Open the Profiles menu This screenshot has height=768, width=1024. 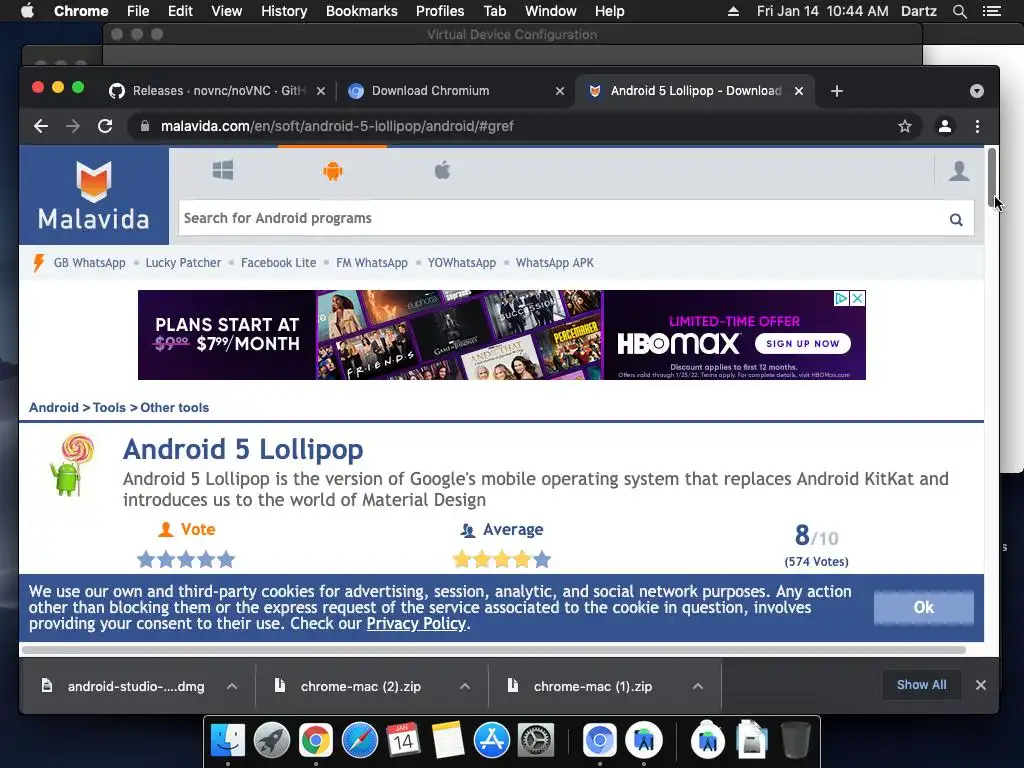pyautogui.click(x=440, y=11)
